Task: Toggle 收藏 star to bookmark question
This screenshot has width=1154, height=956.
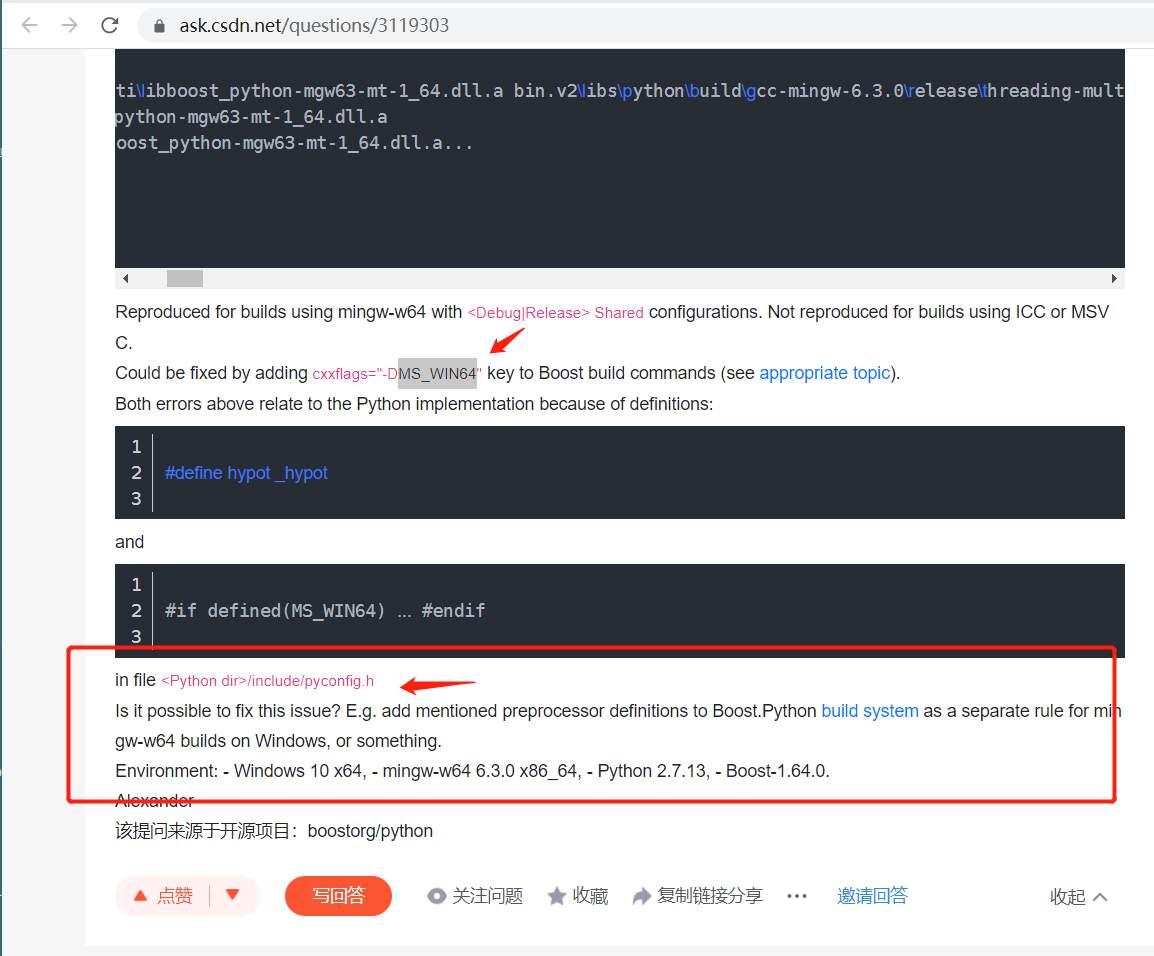Action: click(578, 896)
